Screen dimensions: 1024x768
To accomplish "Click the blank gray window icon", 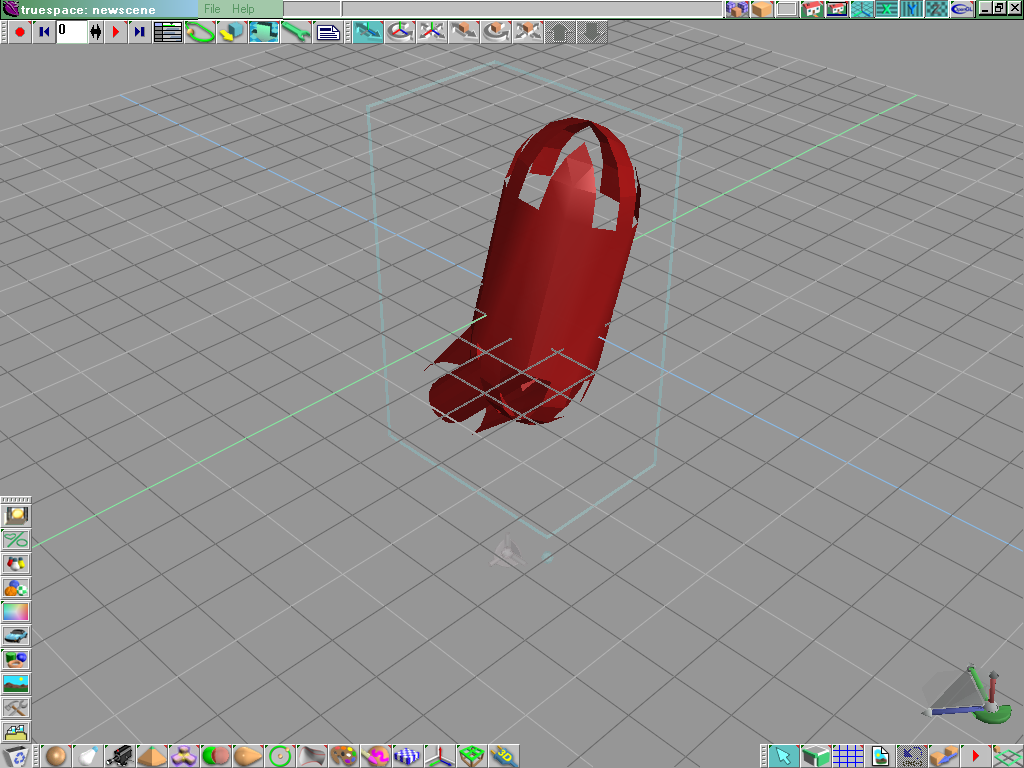I will click(x=787, y=9).
